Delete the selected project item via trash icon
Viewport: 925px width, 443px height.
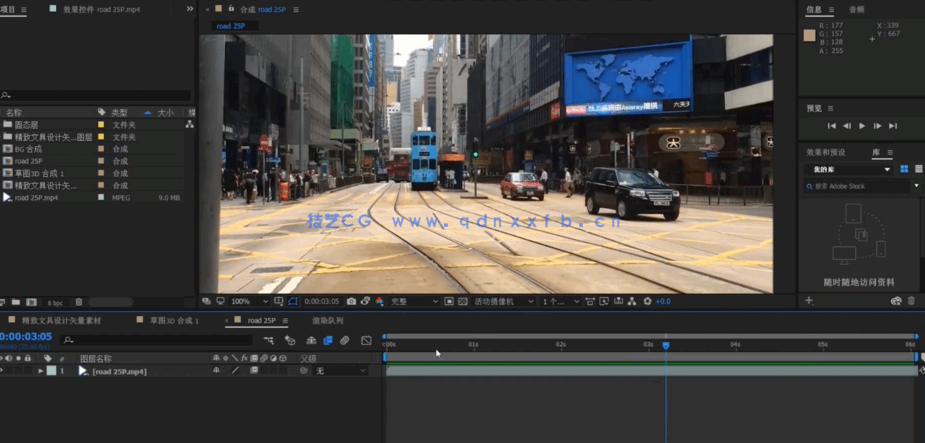79,302
